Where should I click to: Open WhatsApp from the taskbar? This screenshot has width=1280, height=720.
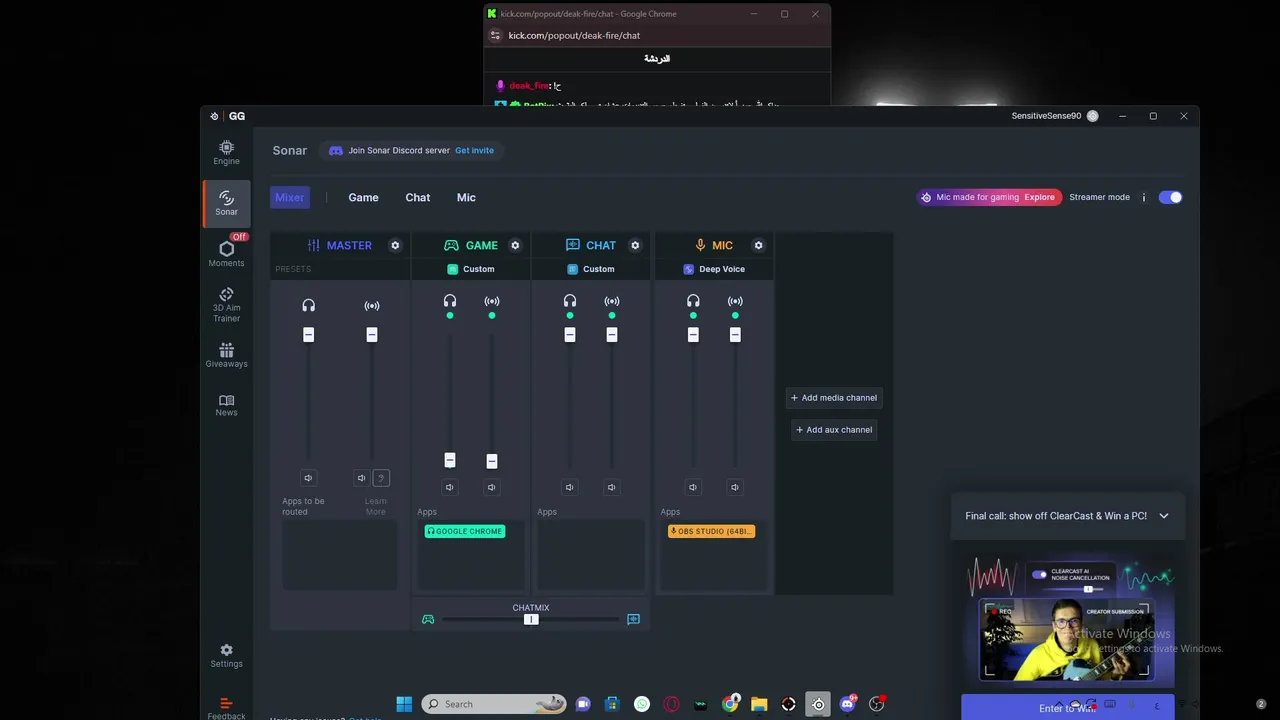coord(642,704)
